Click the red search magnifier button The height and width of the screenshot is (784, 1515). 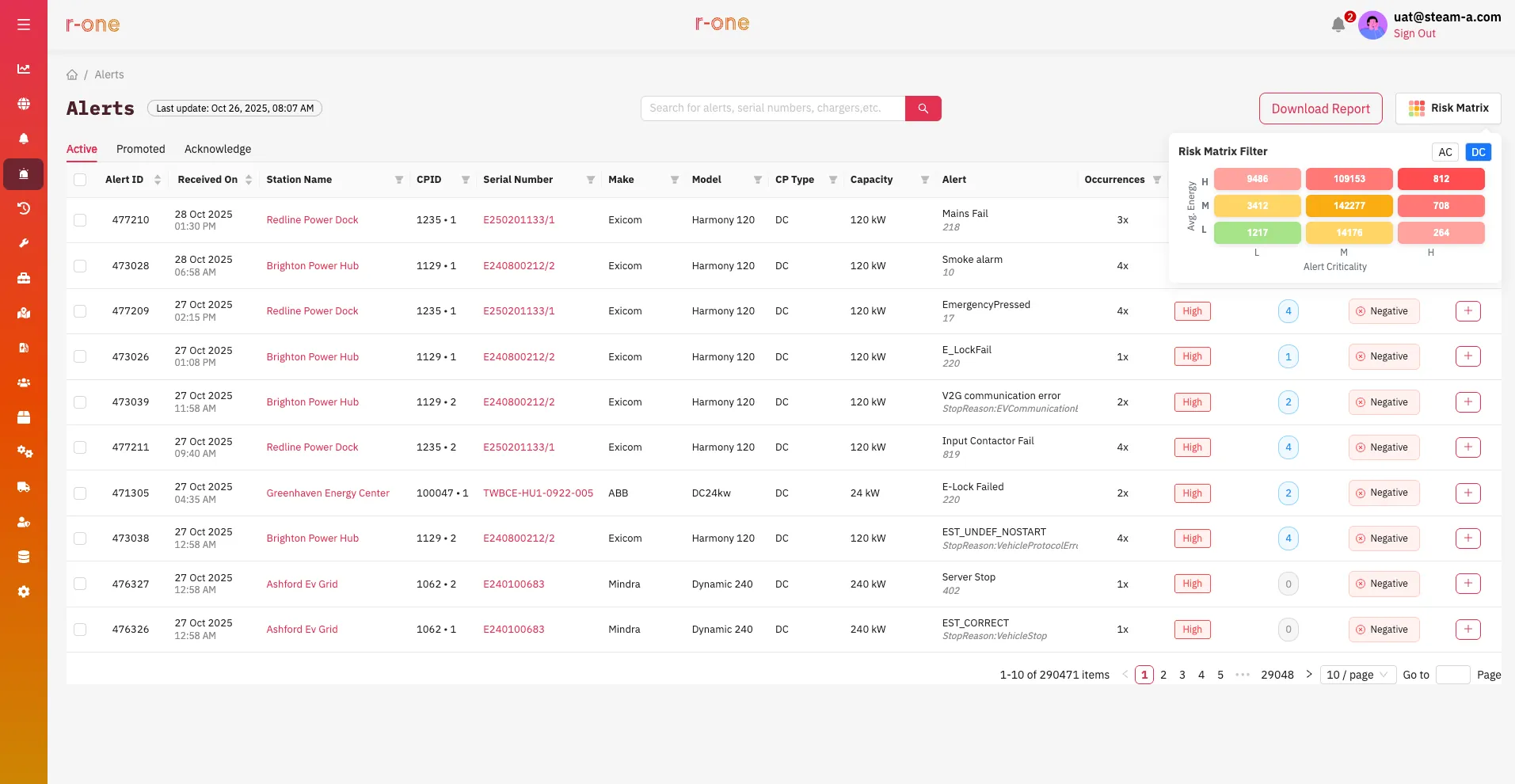923,108
